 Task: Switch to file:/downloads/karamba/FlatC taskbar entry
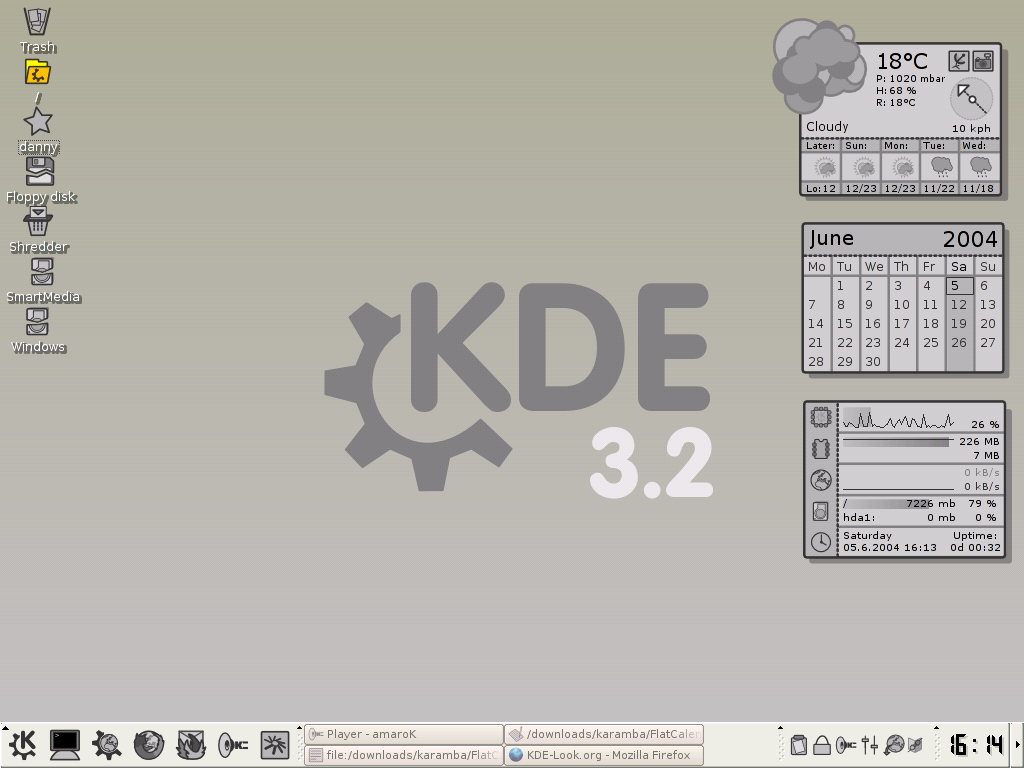[x=404, y=755]
